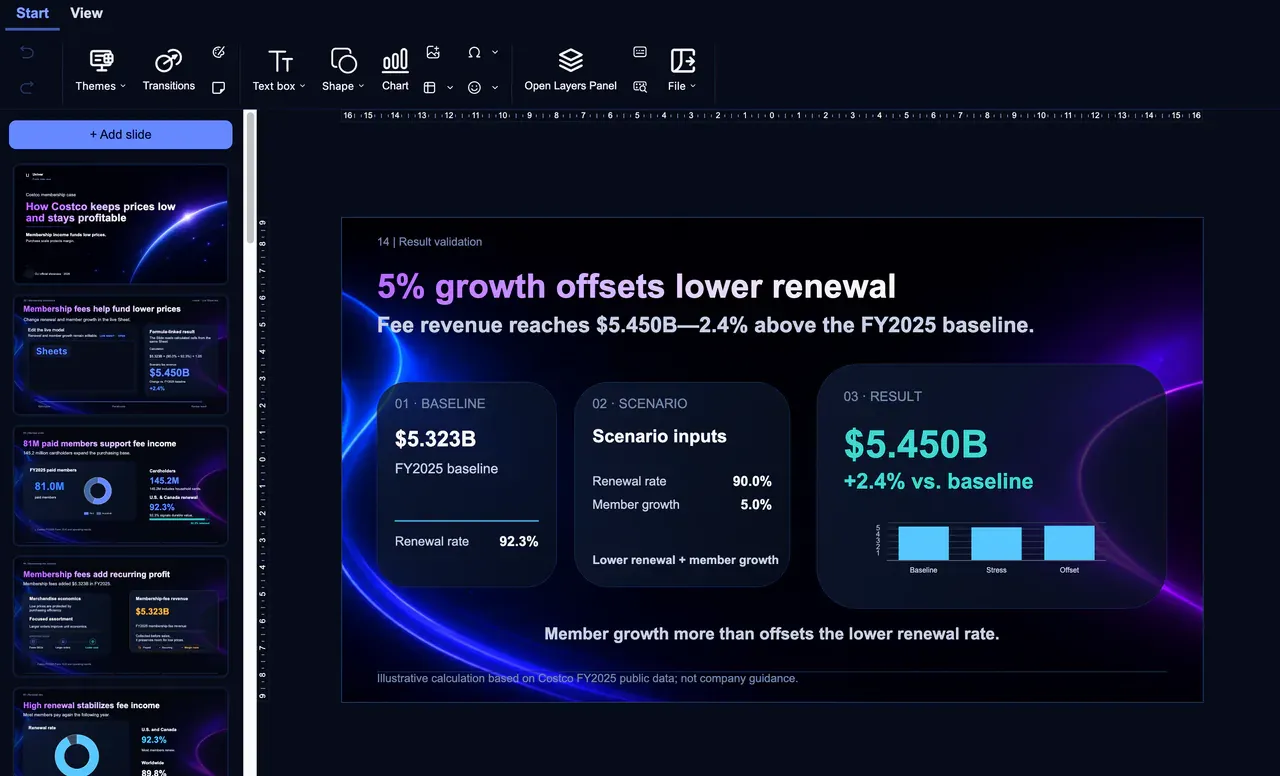The width and height of the screenshot is (1280, 776).
Task: Select the Text box tool icon
Action: tap(281, 61)
